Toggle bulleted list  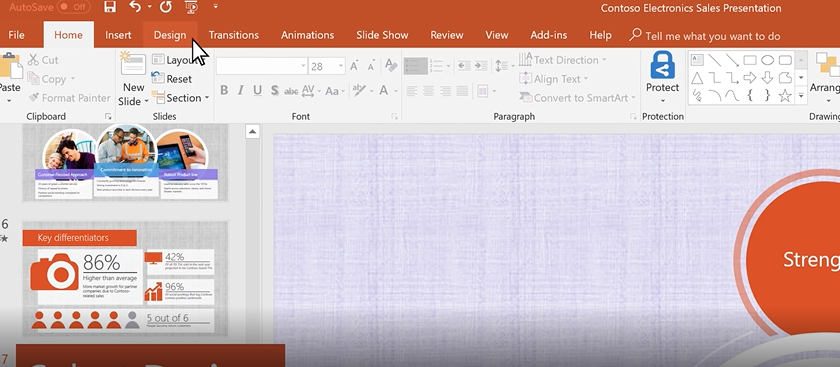coord(416,66)
